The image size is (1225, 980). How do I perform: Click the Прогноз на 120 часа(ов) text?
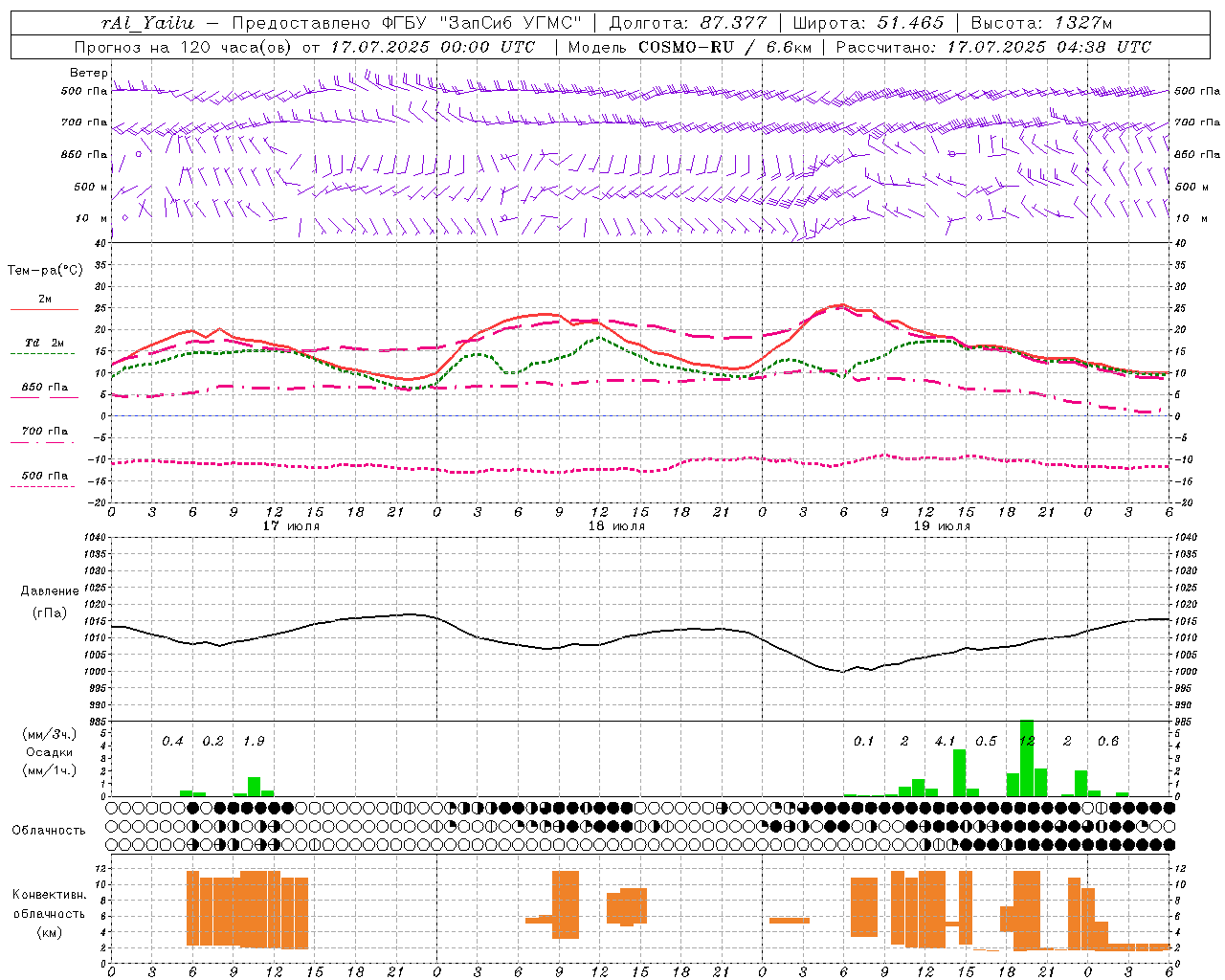point(184,47)
